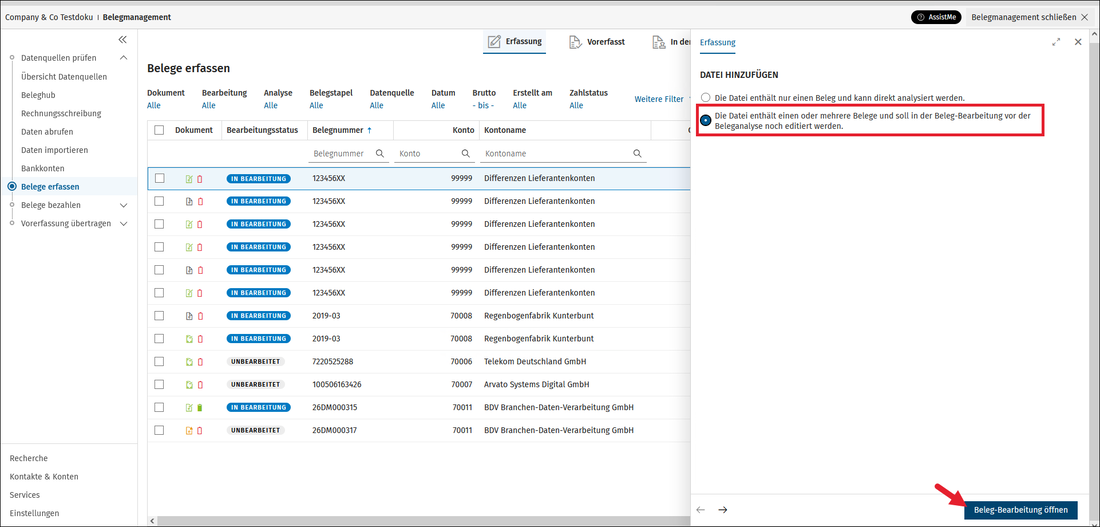The image size is (1100, 527).
Task: Click Belegmanagement schließen button
Action: [1030, 17]
